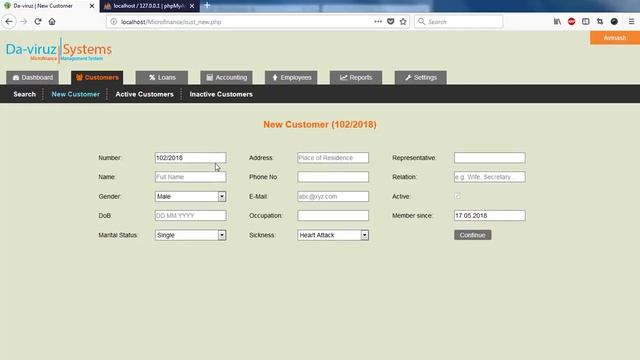This screenshot has height=360, width=640.
Task: Open the Library icon in toolbar
Action: pos(557,22)
